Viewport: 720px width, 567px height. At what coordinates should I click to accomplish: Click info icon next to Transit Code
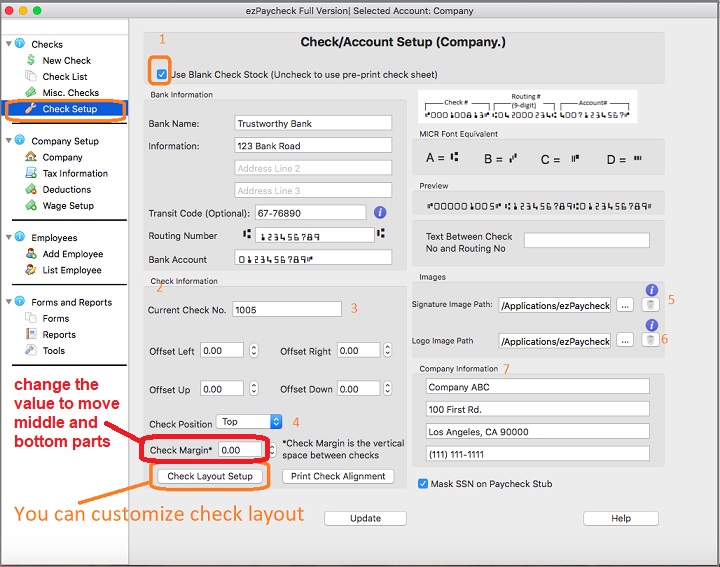click(380, 212)
